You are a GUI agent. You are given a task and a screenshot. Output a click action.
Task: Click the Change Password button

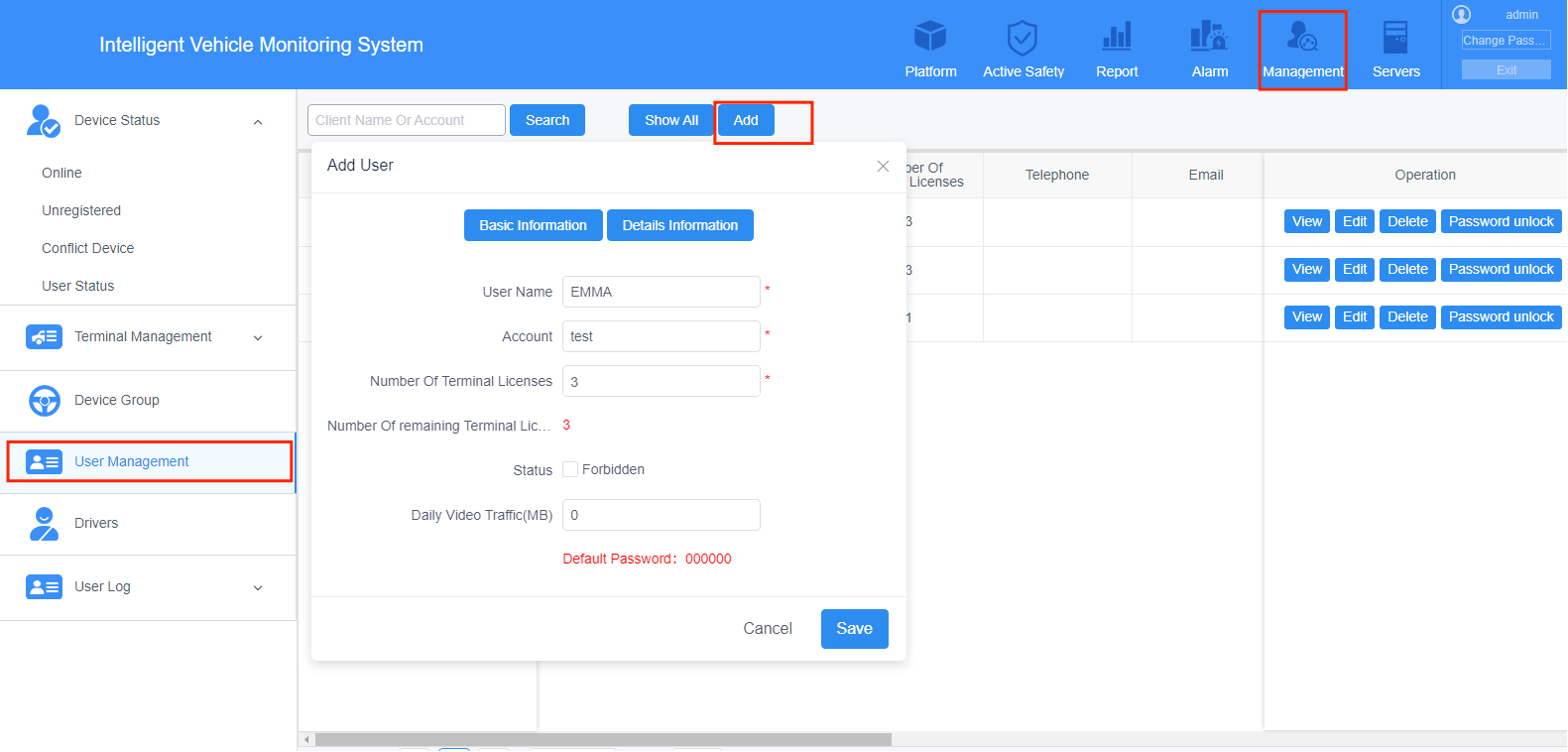pyautogui.click(x=1506, y=41)
